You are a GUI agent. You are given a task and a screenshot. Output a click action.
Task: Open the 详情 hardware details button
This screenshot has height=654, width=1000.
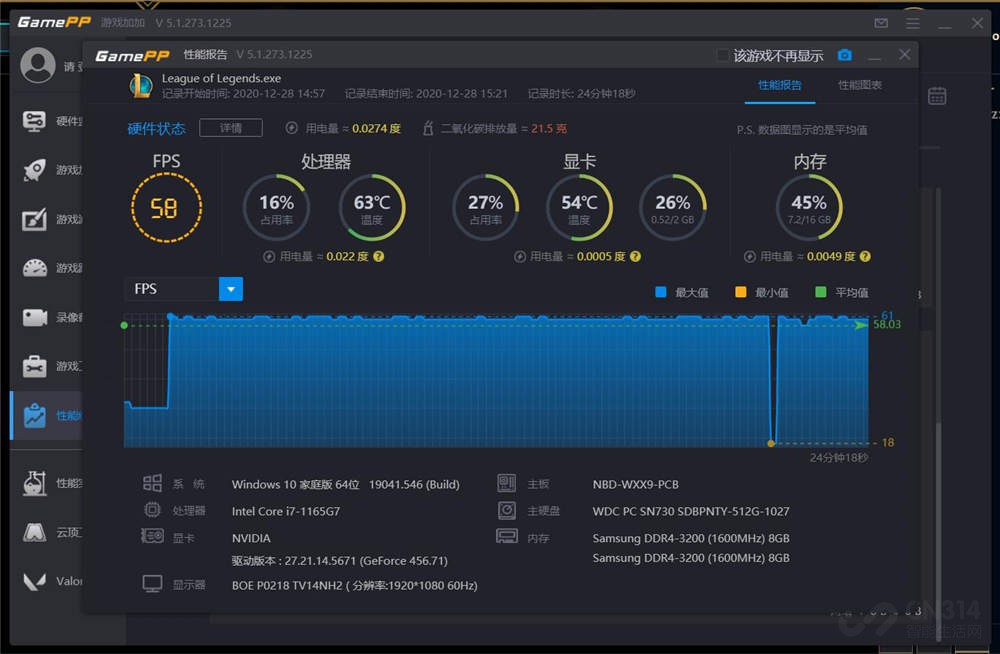230,128
